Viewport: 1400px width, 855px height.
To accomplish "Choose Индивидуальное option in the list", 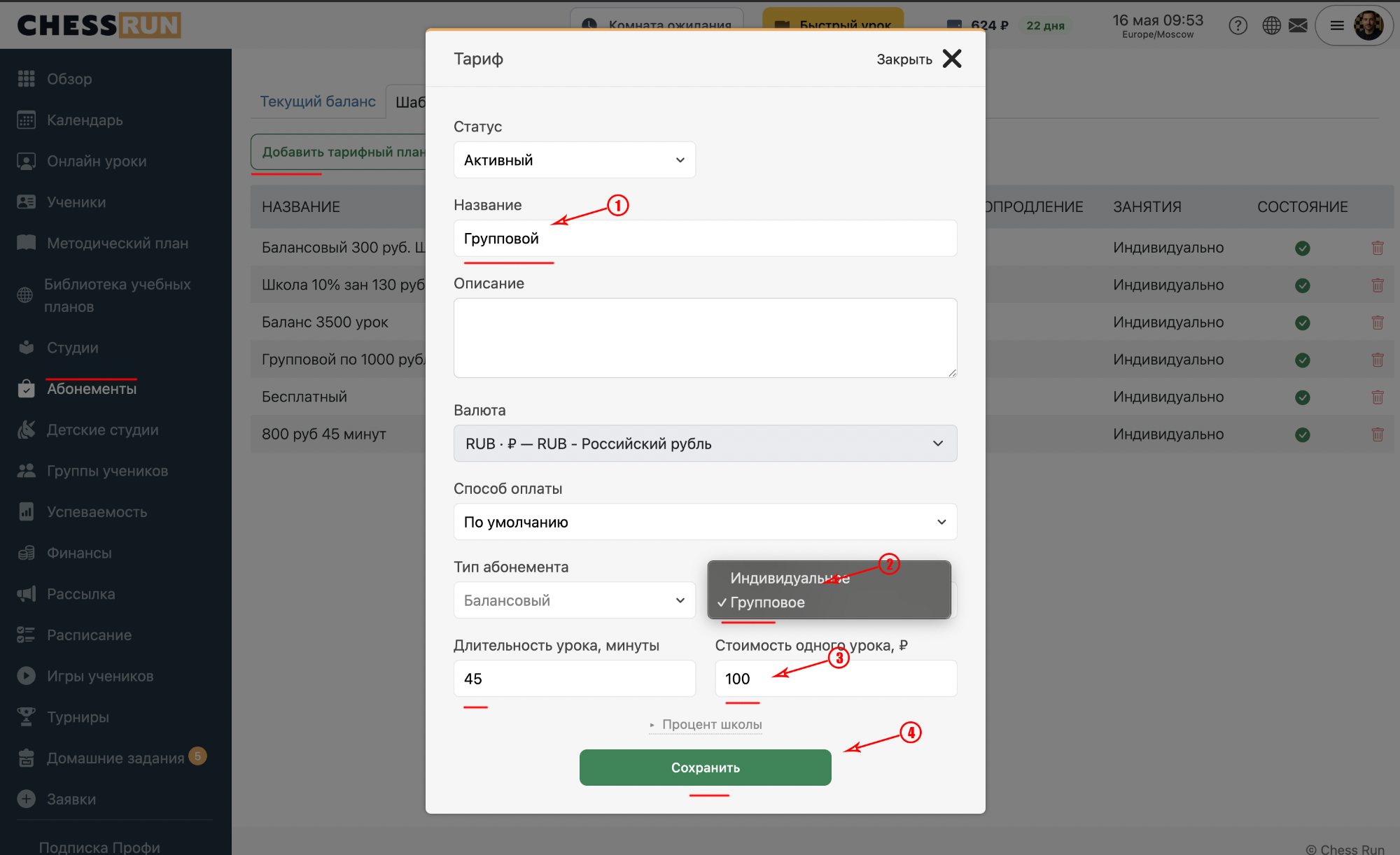I will (x=790, y=578).
